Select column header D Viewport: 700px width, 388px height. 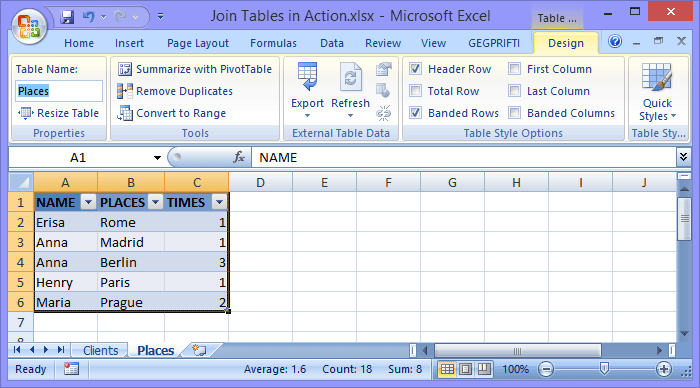tap(260, 183)
